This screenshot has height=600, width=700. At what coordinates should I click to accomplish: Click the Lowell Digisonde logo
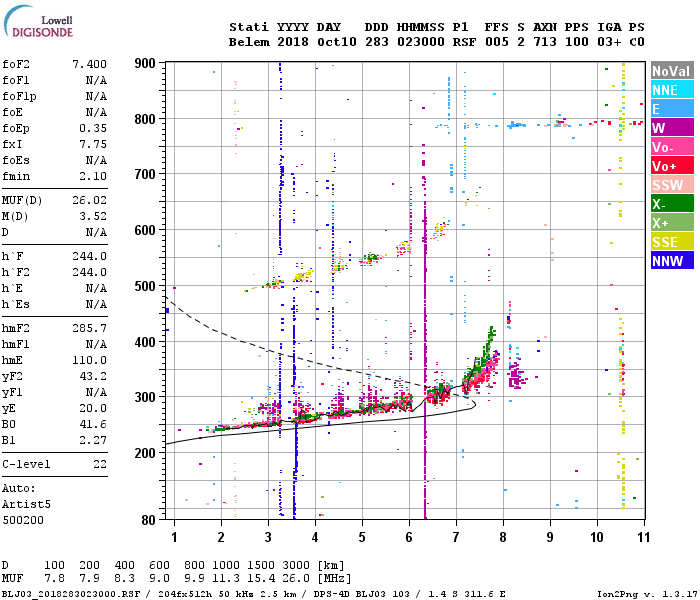tap(38, 22)
